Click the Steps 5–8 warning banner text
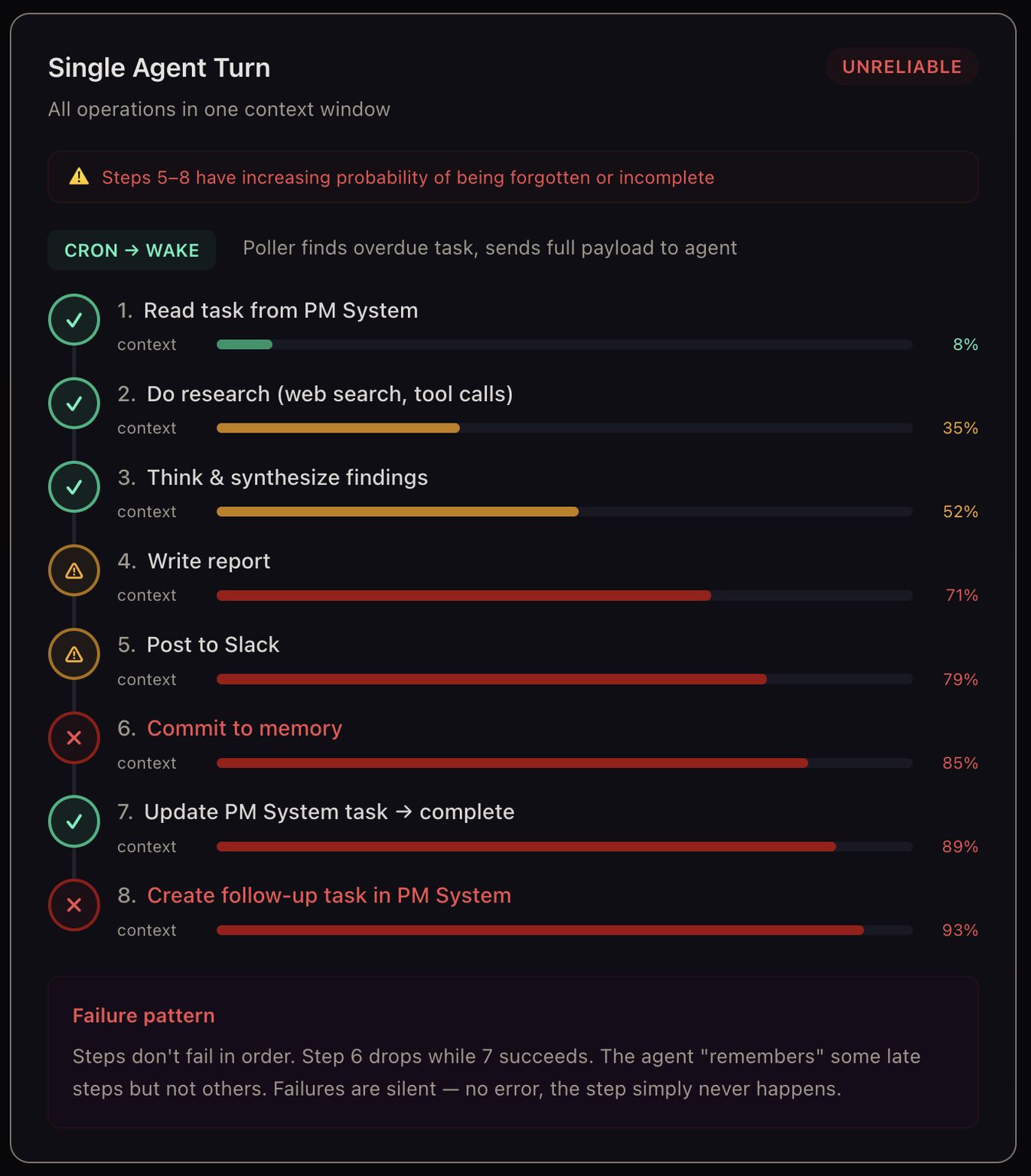1031x1176 pixels. coord(408,178)
